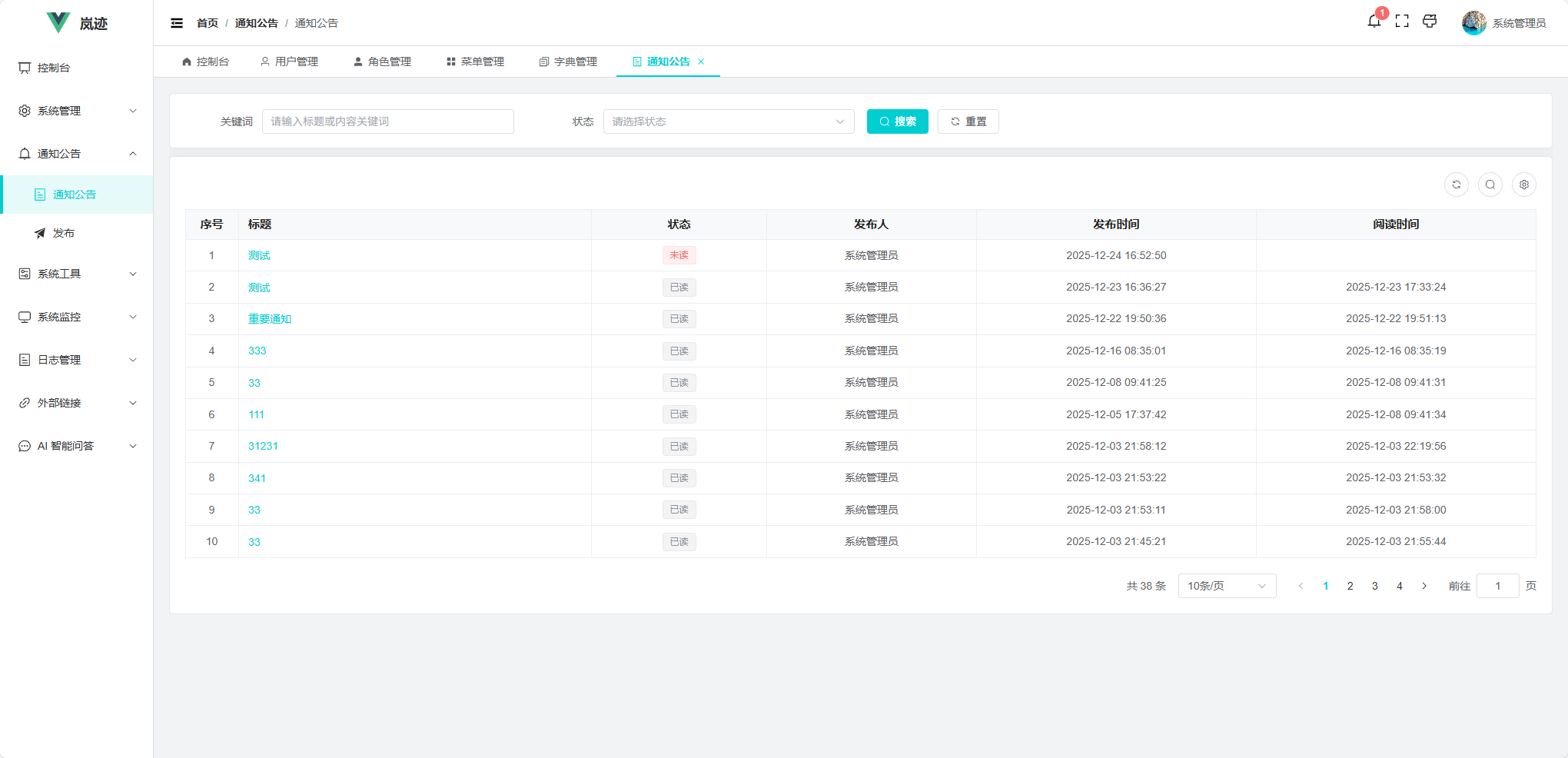Screen dimensions: 1568x758
Task: Go to page 2 in pagination
Action: click(1350, 585)
